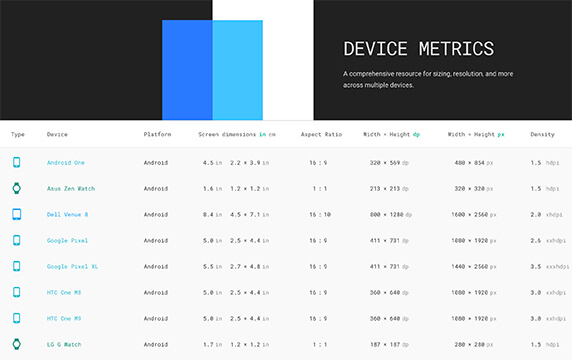Viewport: 572px width, 360px height.
Task: Click the tablet icon beside Dell Venue 8
Action: 16,214
